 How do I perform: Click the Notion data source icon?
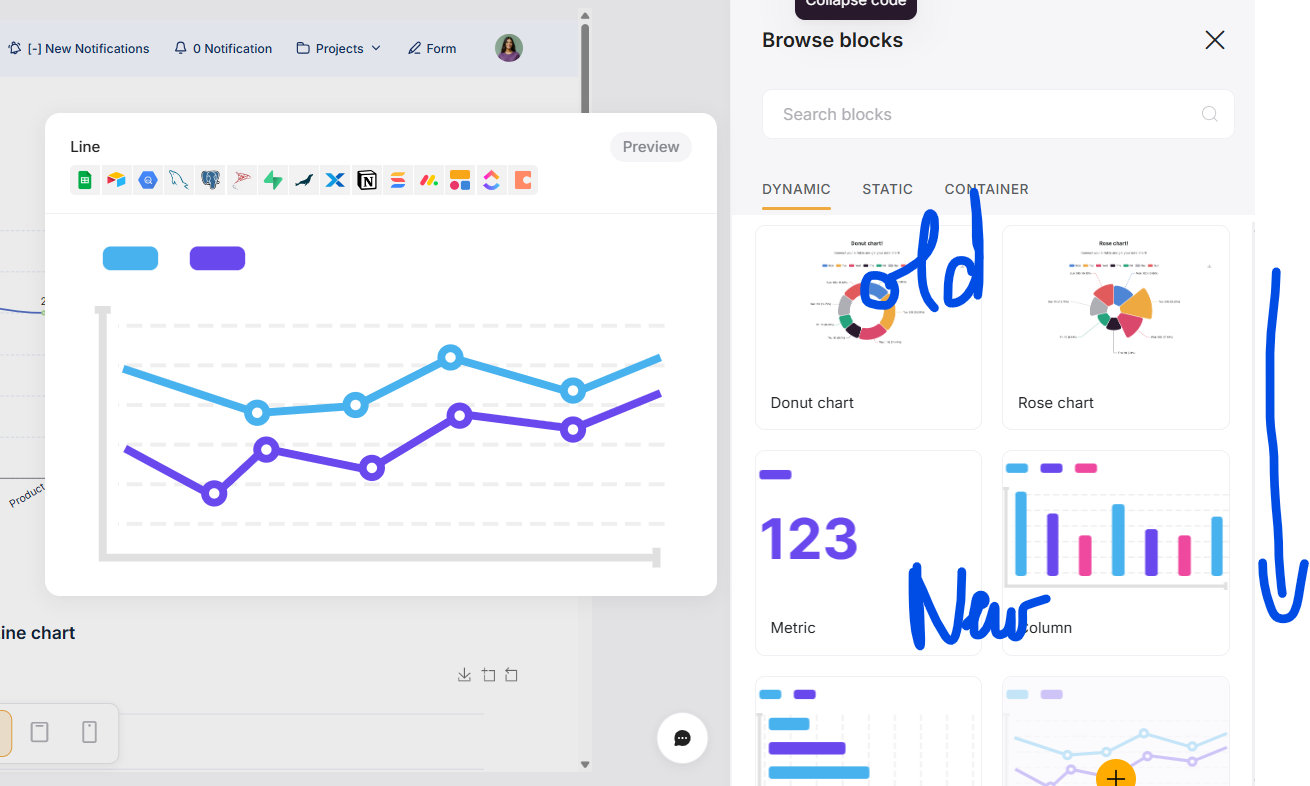pos(367,180)
